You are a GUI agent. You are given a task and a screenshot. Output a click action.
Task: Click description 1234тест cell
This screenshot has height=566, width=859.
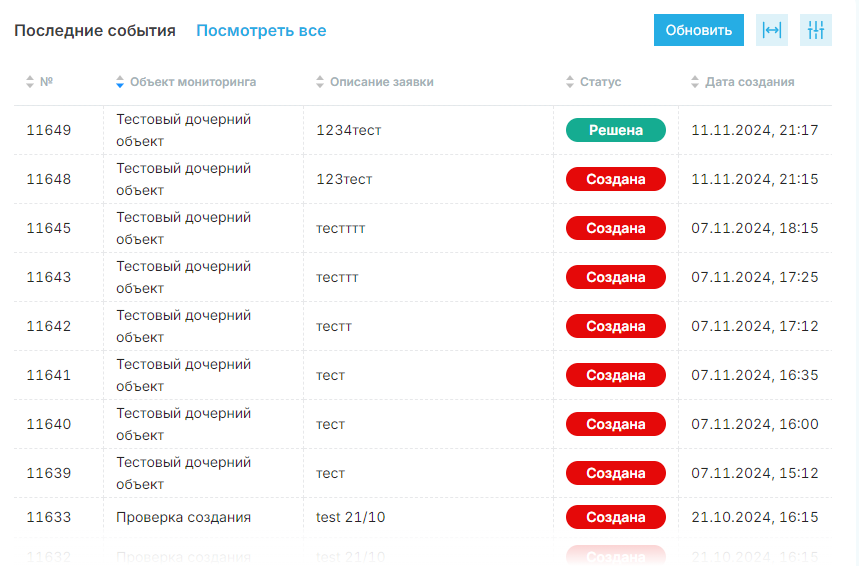(348, 130)
